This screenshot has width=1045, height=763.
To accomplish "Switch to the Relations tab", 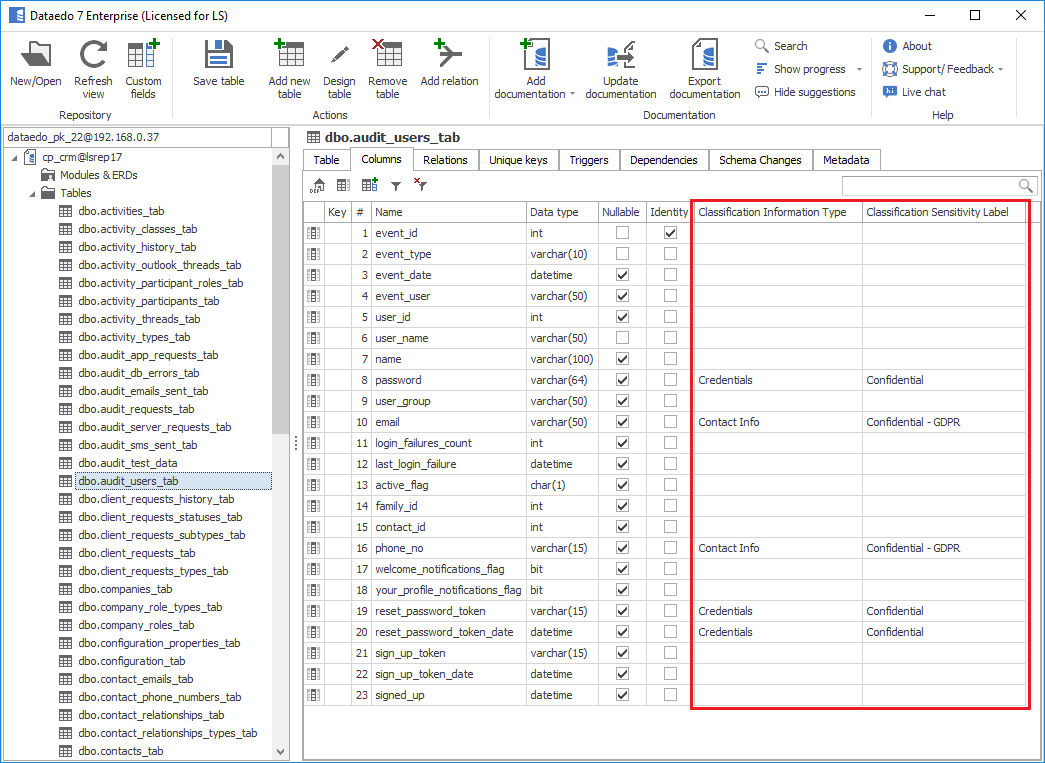I will click(445, 160).
